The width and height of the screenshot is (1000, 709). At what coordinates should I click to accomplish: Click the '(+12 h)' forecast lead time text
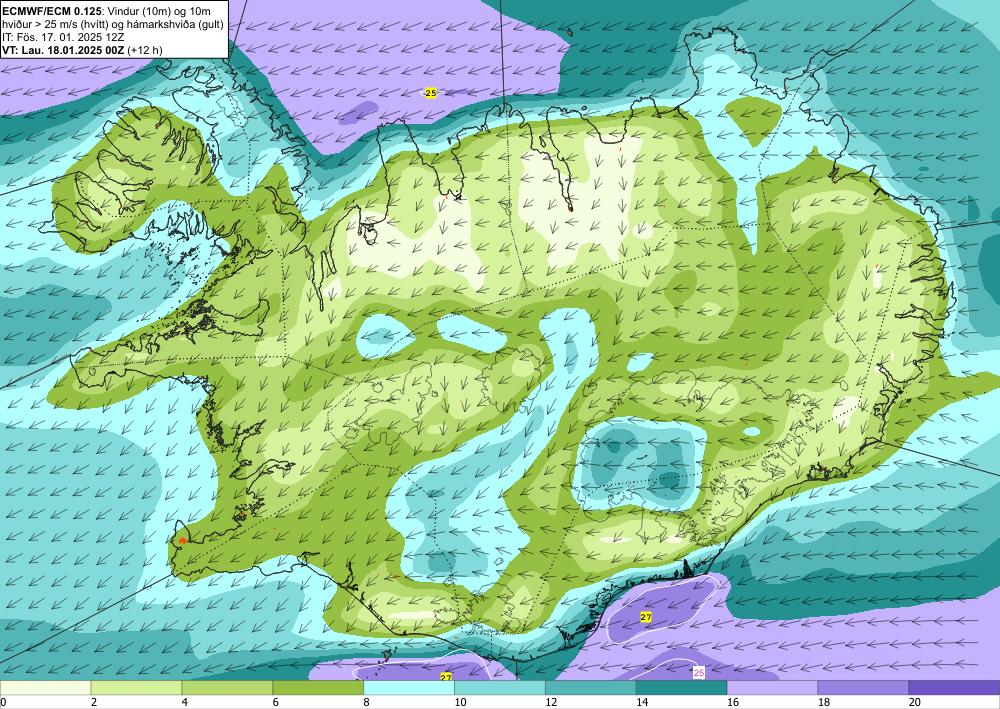coord(145,50)
